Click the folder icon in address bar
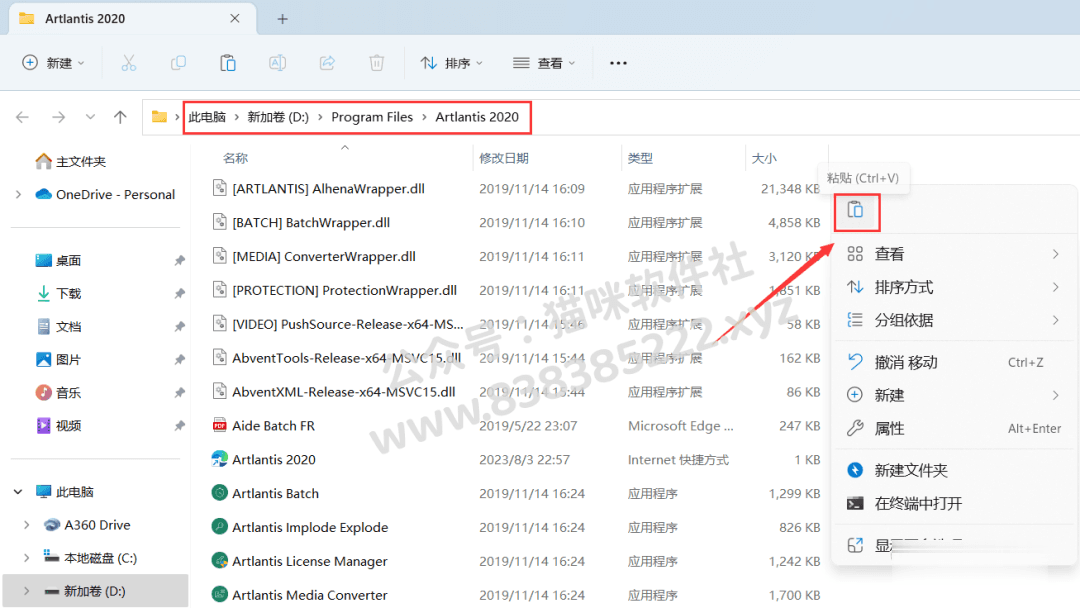 (x=159, y=116)
